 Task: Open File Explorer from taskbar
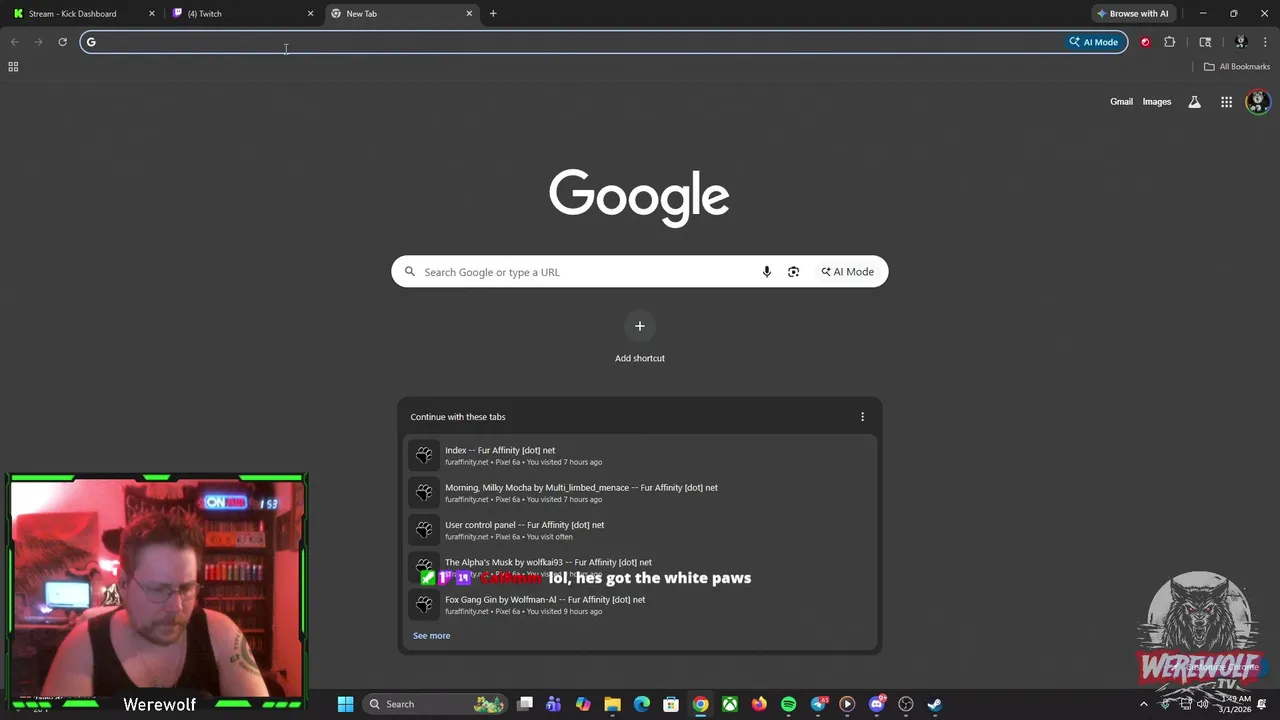tap(612, 704)
